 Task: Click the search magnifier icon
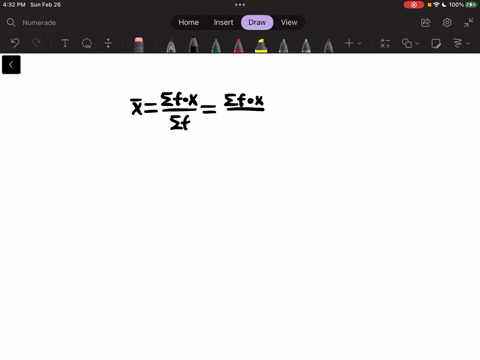coord(11,22)
